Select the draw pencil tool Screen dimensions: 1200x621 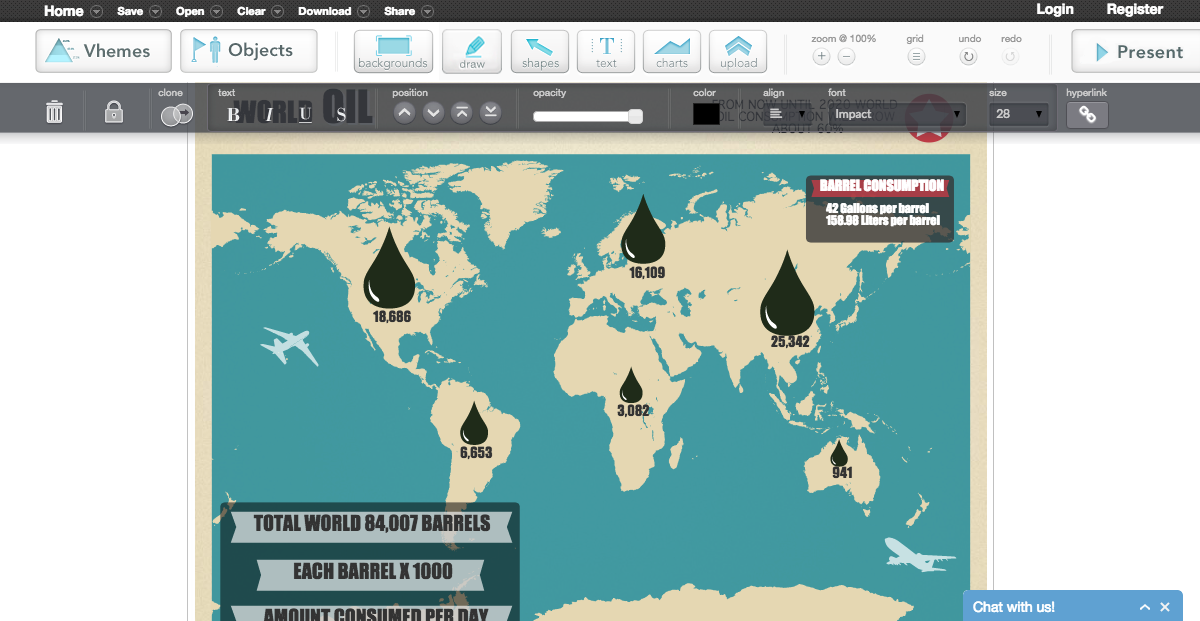pos(472,51)
